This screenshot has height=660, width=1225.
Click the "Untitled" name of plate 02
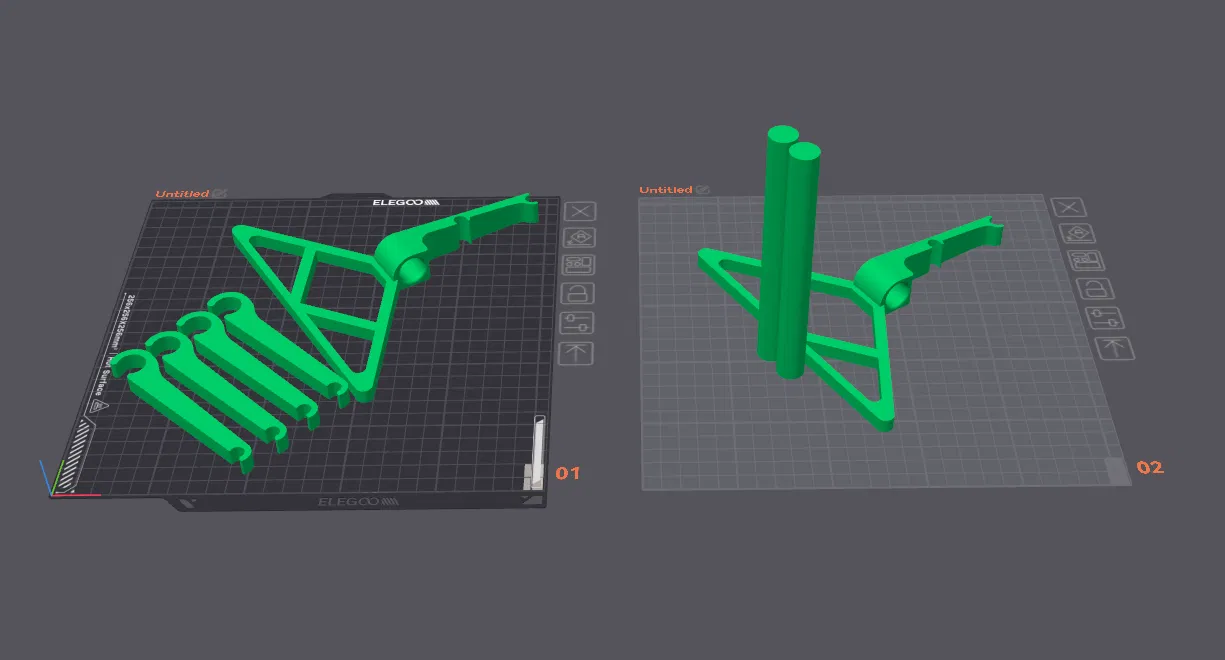tap(666, 190)
